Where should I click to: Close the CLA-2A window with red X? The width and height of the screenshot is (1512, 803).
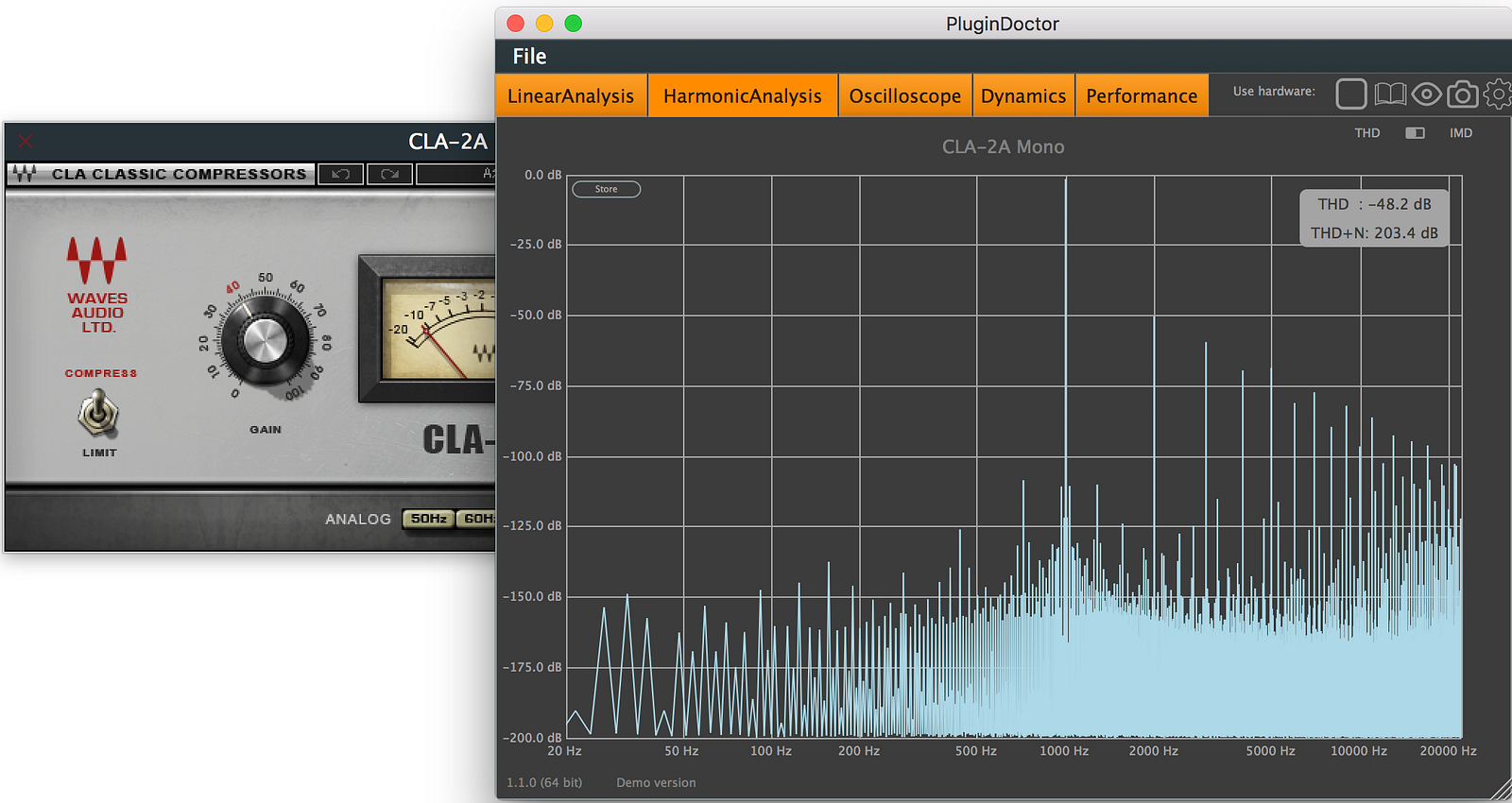tap(25, 141)
